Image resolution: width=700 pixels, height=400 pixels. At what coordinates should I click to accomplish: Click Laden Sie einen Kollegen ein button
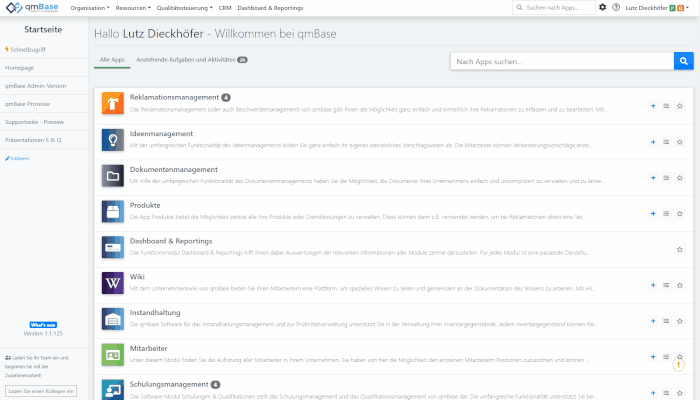tap(41, 391)
